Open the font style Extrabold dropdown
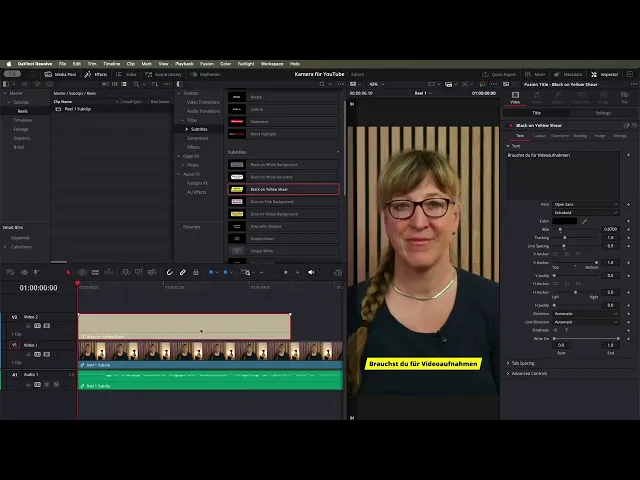 coord(586,213)
